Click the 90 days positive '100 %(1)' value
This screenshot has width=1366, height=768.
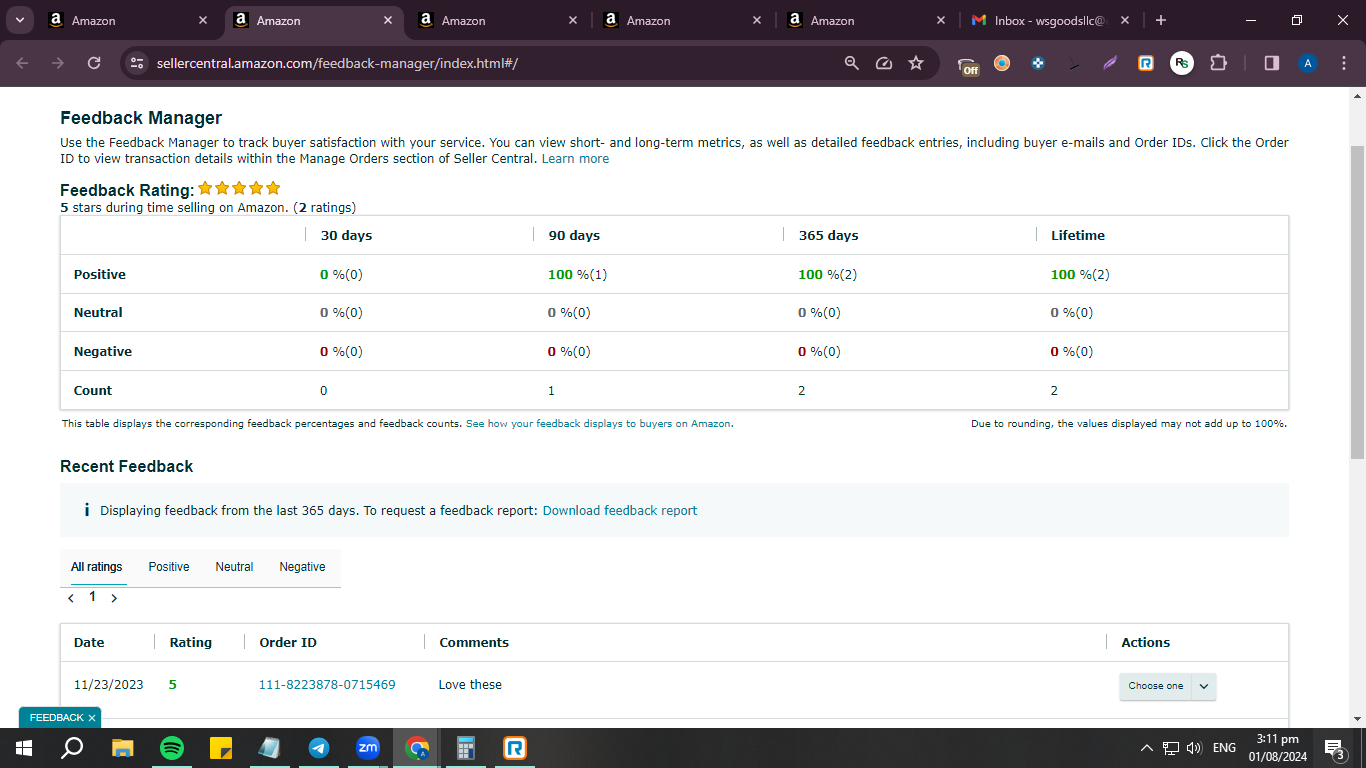(x=577, y=274)
